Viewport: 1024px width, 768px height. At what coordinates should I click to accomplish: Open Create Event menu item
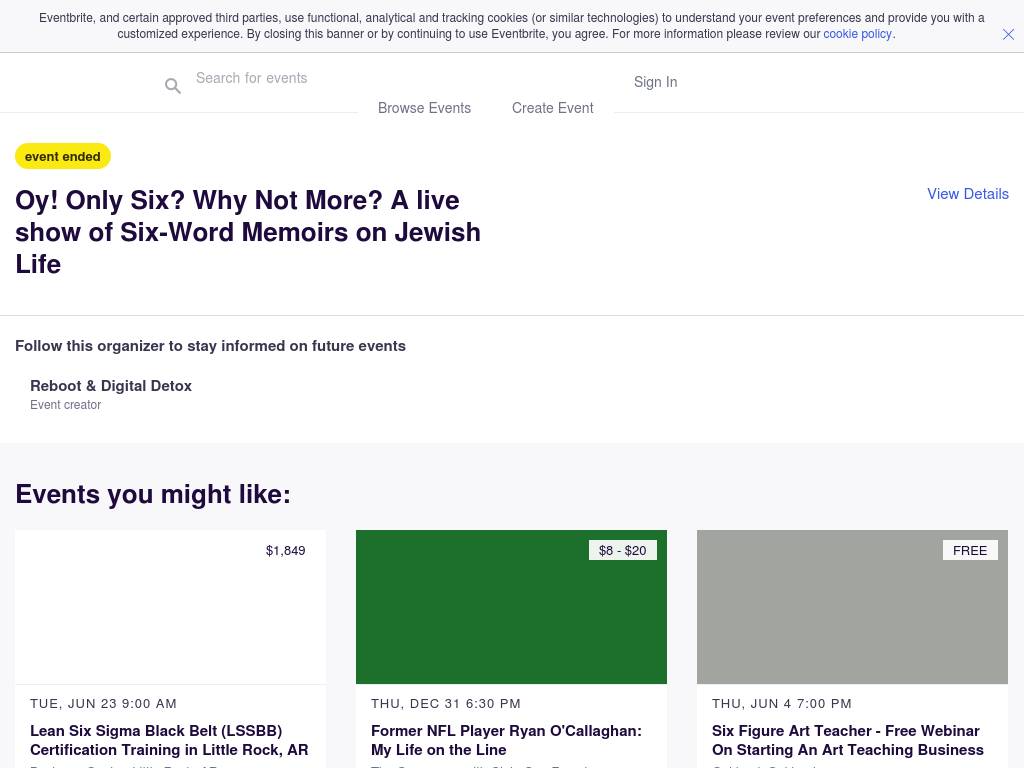point(552,108)
